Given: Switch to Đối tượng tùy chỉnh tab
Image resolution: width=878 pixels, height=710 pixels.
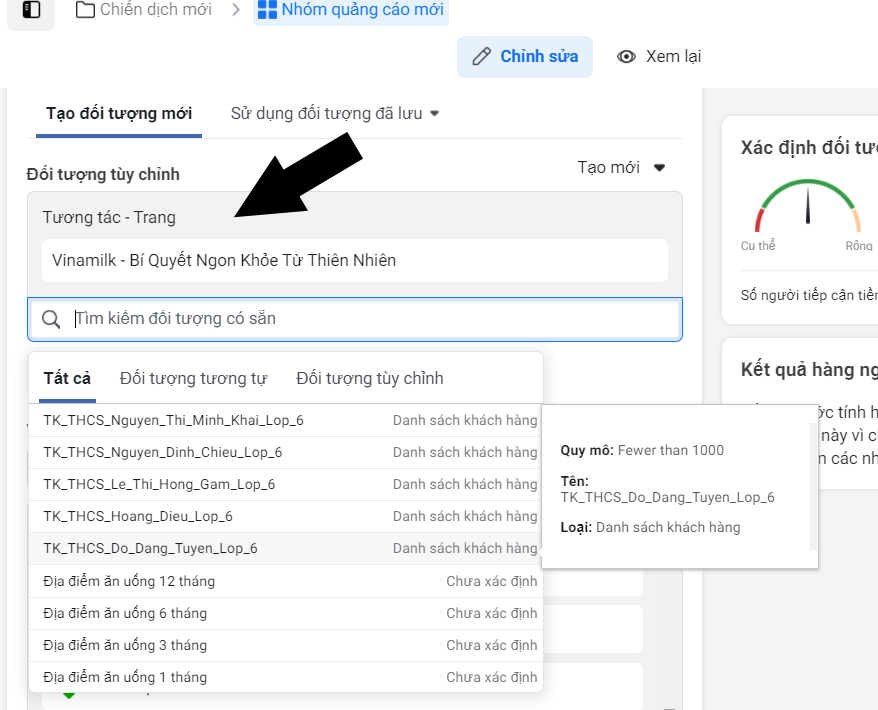Looking at the screenshot, I should pyautogui.click(x=370, y=379).
